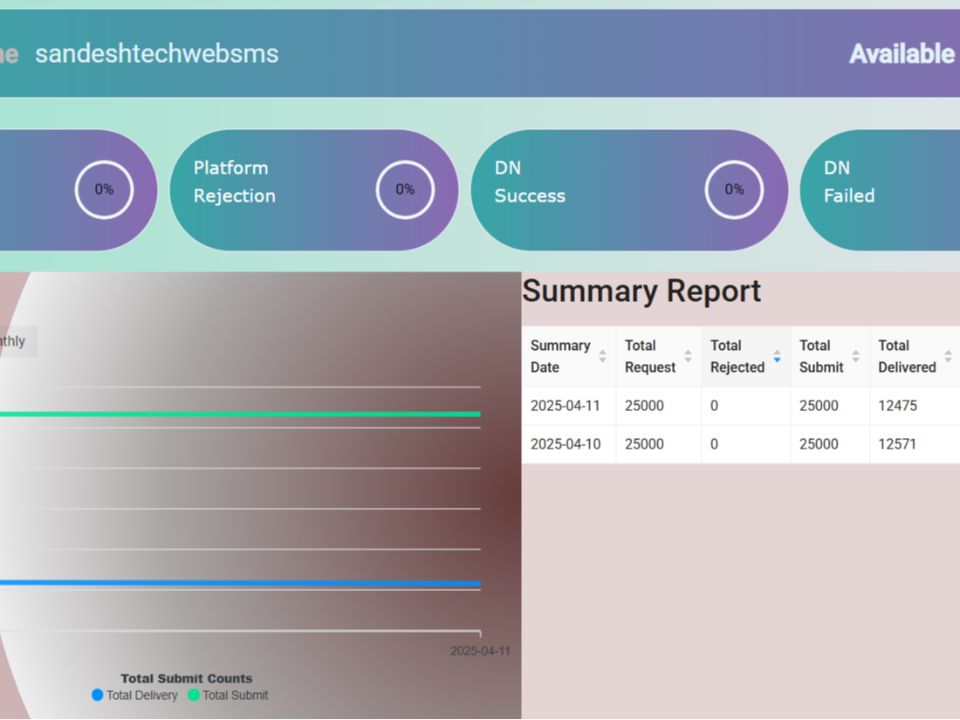Viewport: 960px width, 720px height.
Task: Toggle Total Submit series in chart legend
Action: point(228,695)
